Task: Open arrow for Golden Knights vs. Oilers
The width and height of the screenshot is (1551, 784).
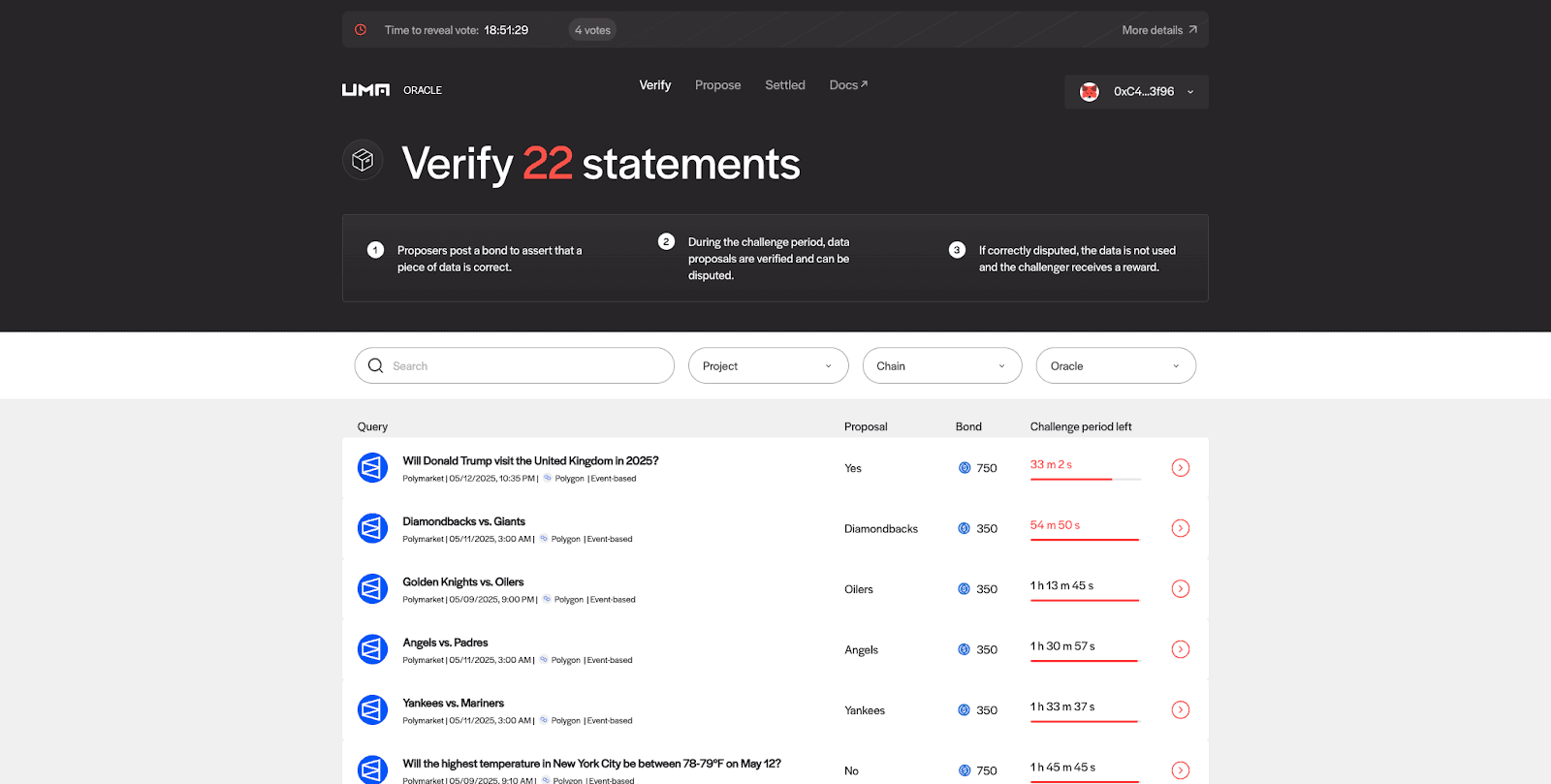Action: coord(1180,589)
